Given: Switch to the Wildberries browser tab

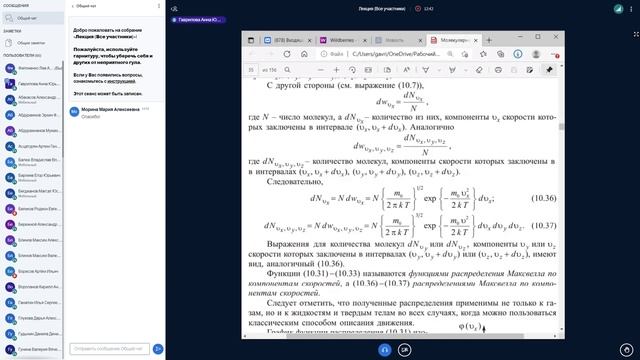Looking at the screenshot, I should [x=343, y=40].
